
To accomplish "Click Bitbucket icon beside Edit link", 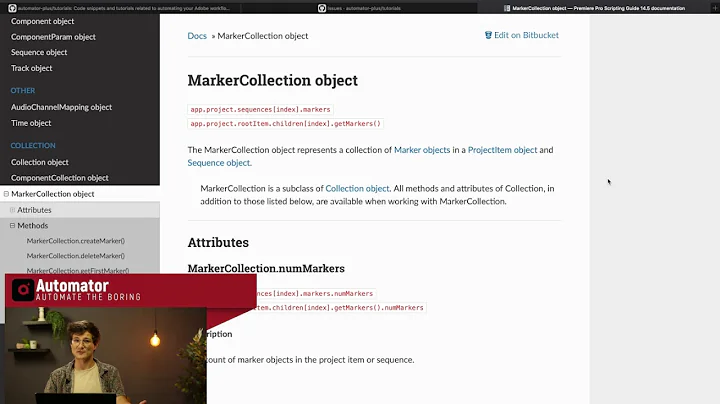I will point(488,35).
